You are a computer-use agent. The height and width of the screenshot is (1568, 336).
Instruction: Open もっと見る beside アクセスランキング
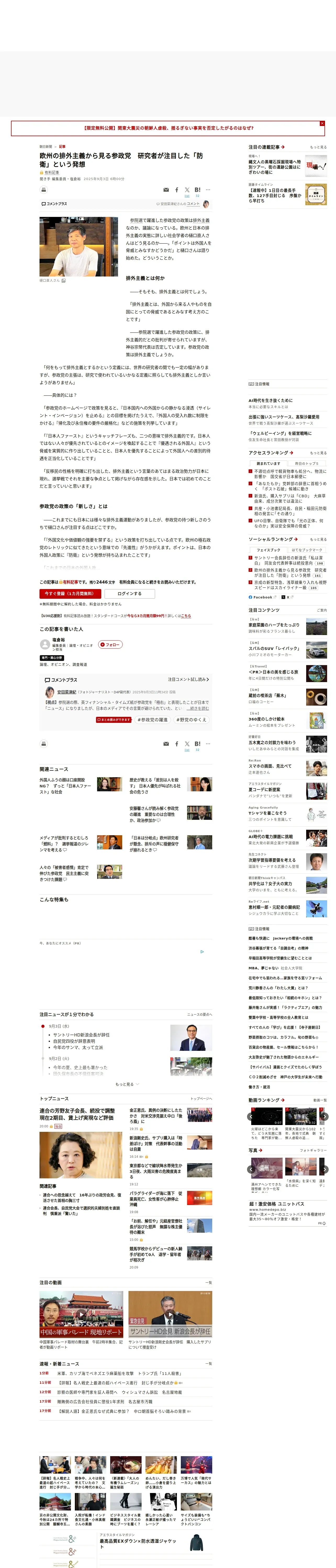tap(318, 453)
